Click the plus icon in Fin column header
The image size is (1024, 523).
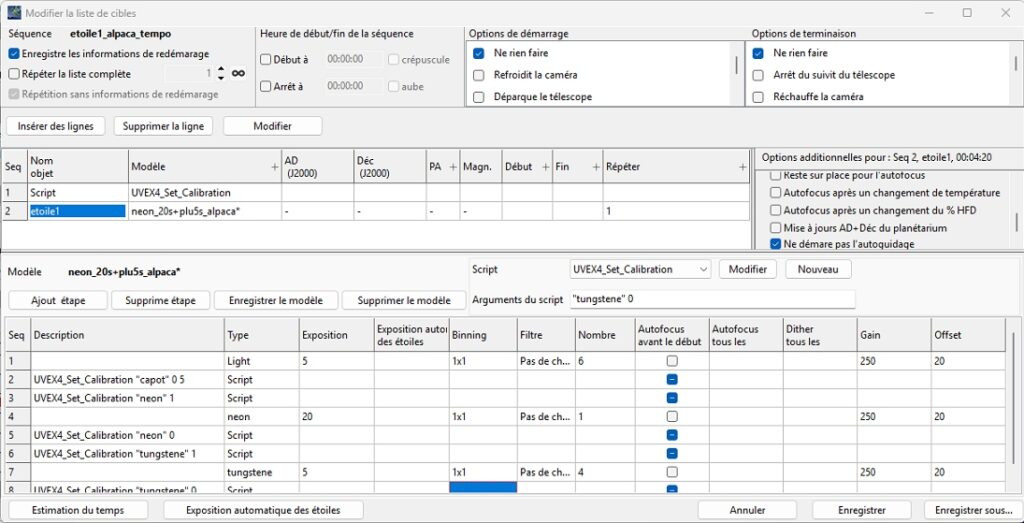pyautogui.click(x=596, y=167)
